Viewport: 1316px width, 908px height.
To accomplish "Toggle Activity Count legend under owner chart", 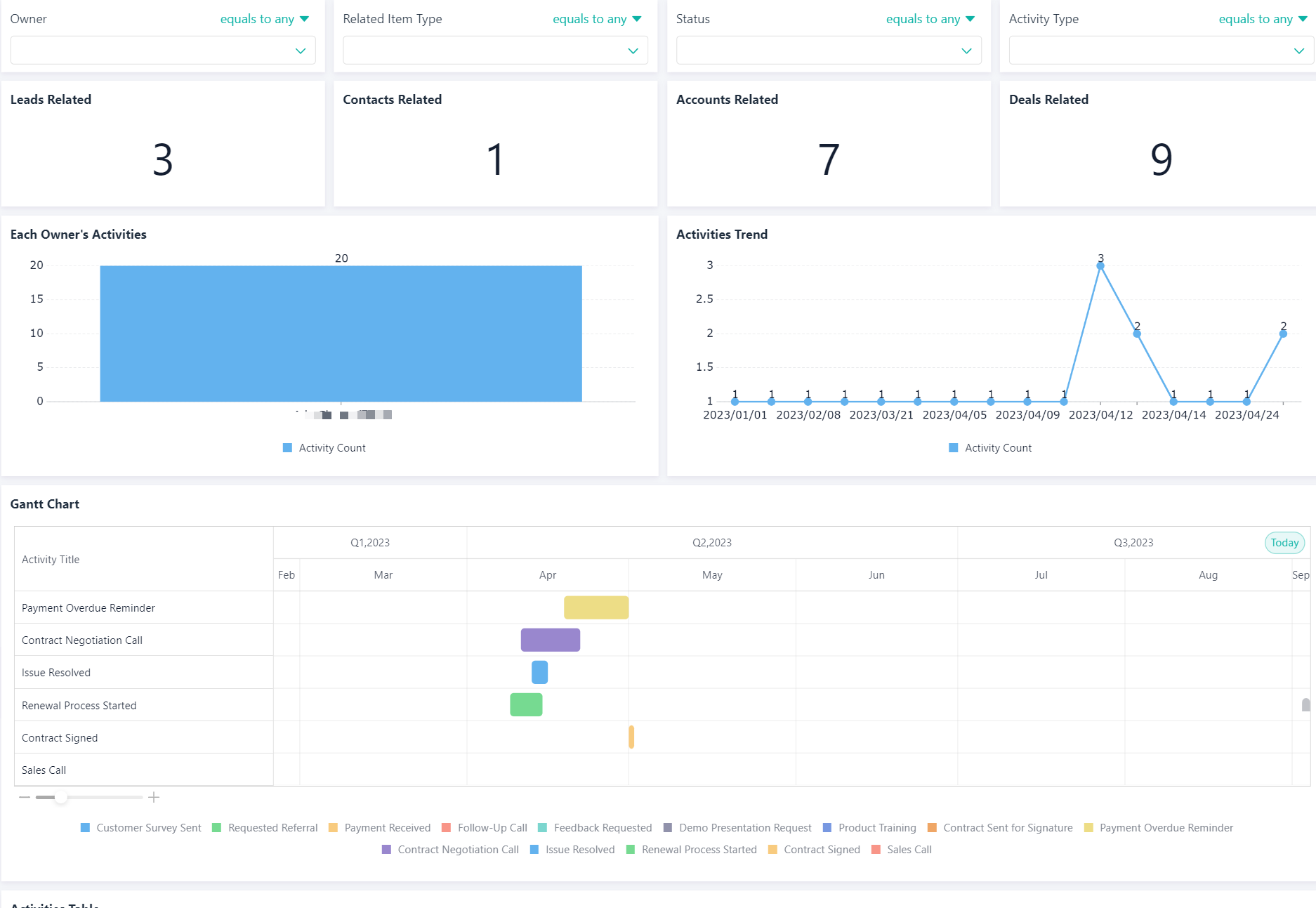I will pyautogui.click(x=324, y=448).
